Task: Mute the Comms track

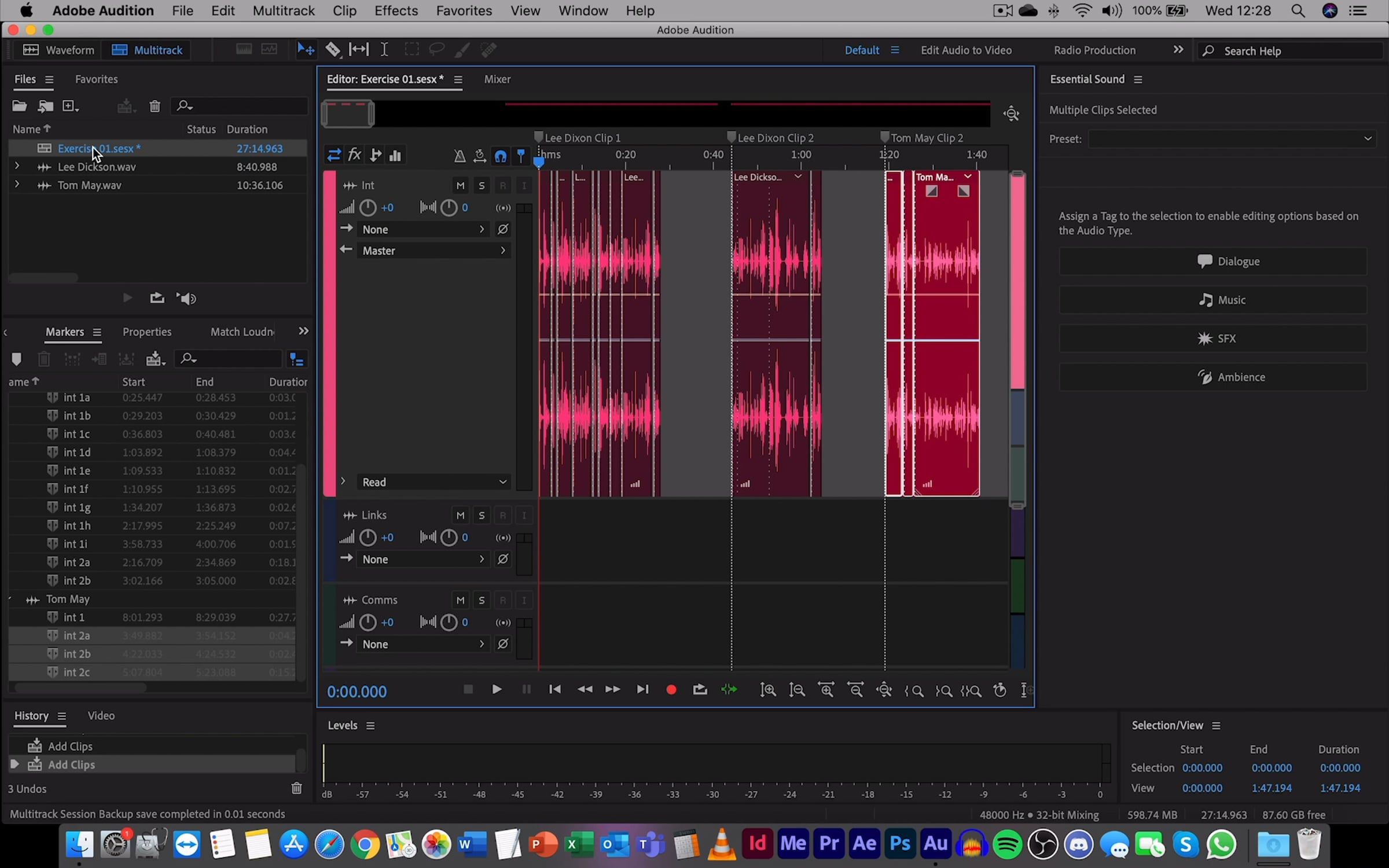Action: [460, 601]
